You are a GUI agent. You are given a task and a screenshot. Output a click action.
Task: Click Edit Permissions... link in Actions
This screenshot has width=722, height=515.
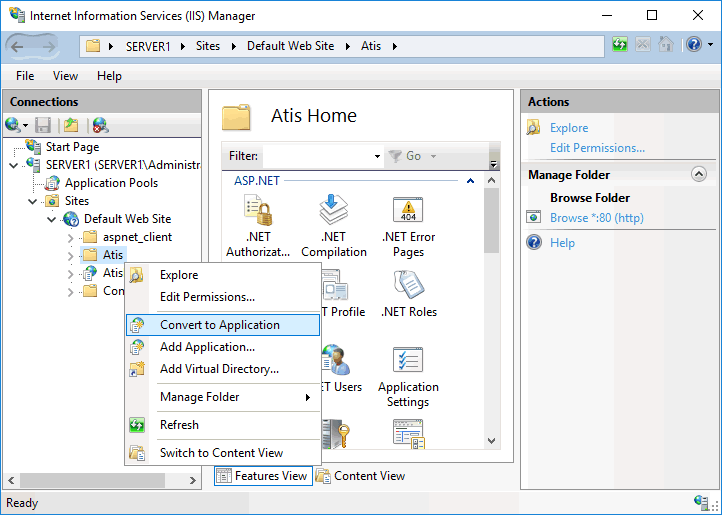(597, 148)
